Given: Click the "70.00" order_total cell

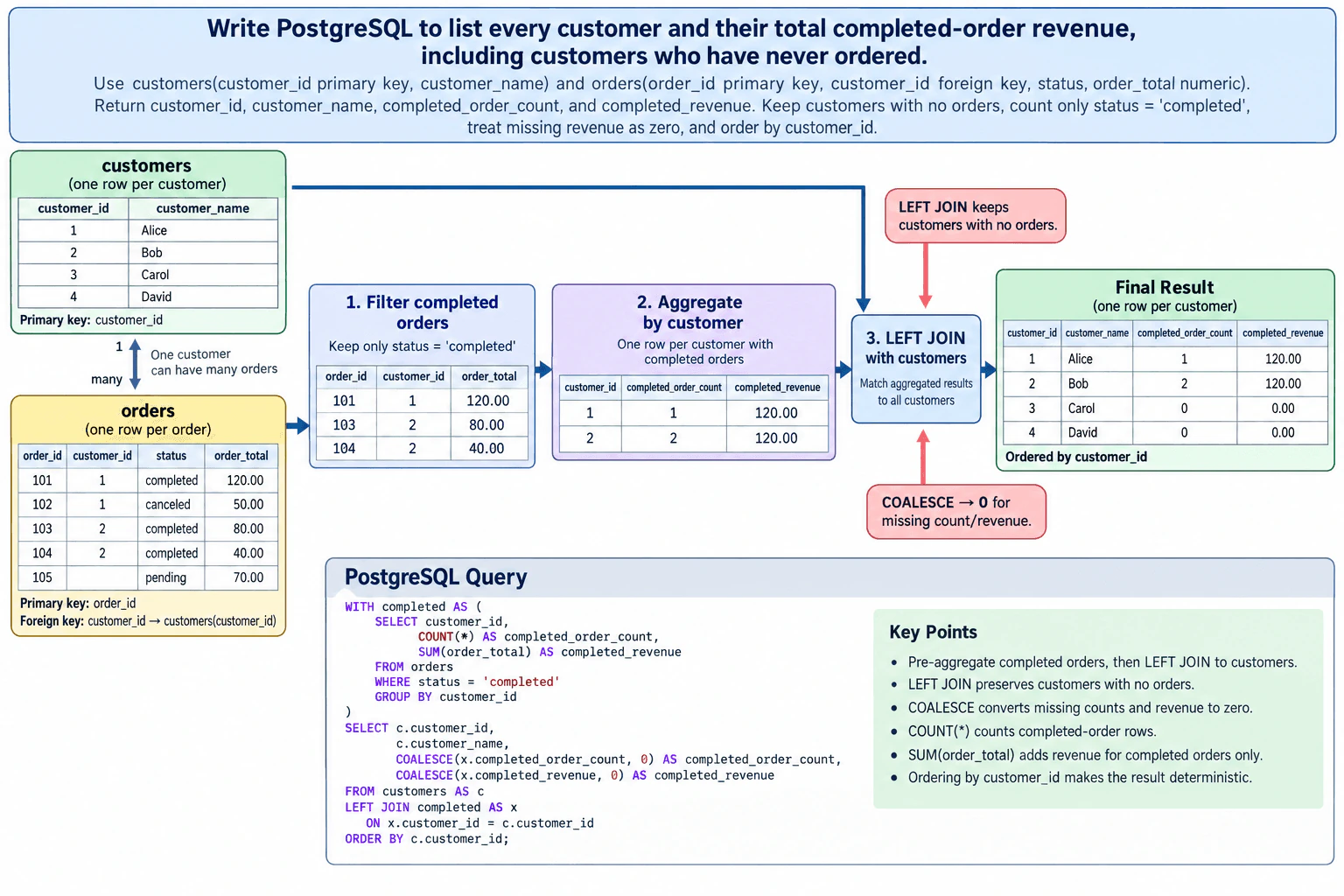Looking at the screenshot, I should [x=248, y=577].
